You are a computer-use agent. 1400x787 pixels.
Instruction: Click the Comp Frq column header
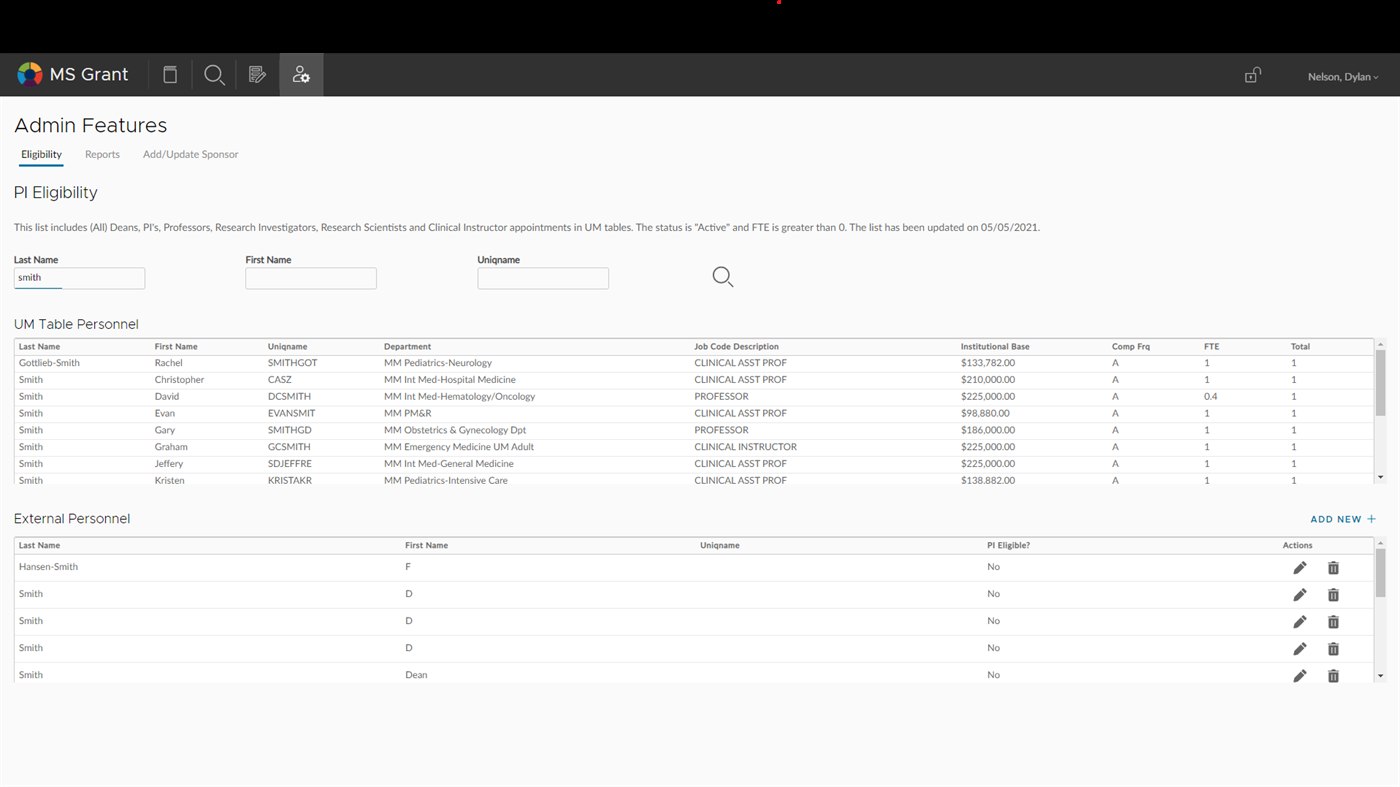(x=1131, y=346)
